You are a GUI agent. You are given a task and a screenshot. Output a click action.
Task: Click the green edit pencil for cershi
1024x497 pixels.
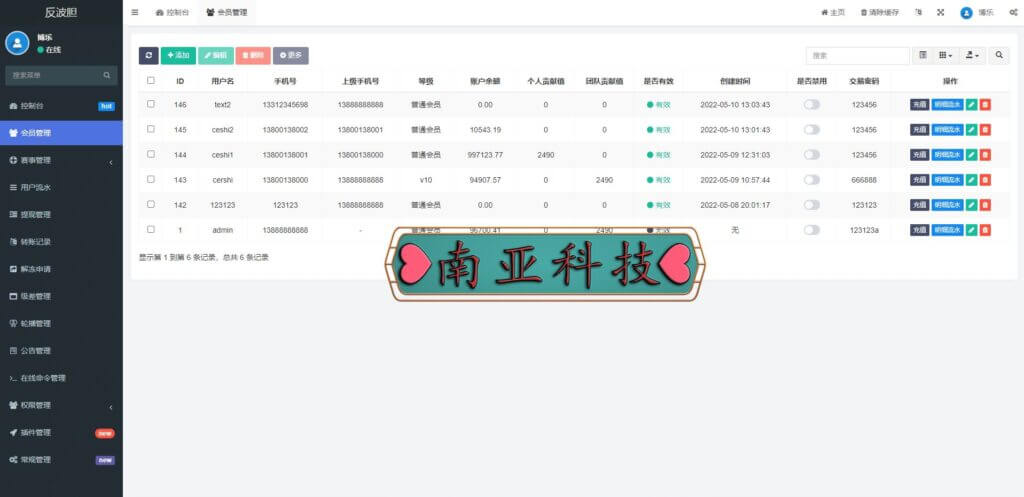[x=971, y=180]
